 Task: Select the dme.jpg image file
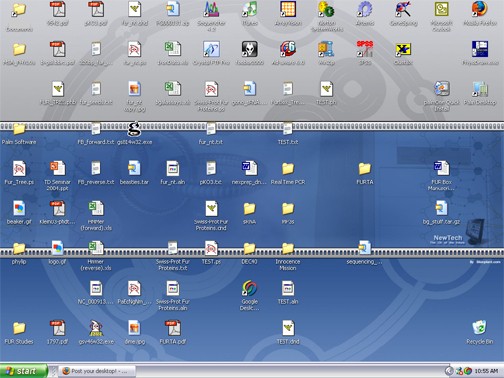coord(134,328)
